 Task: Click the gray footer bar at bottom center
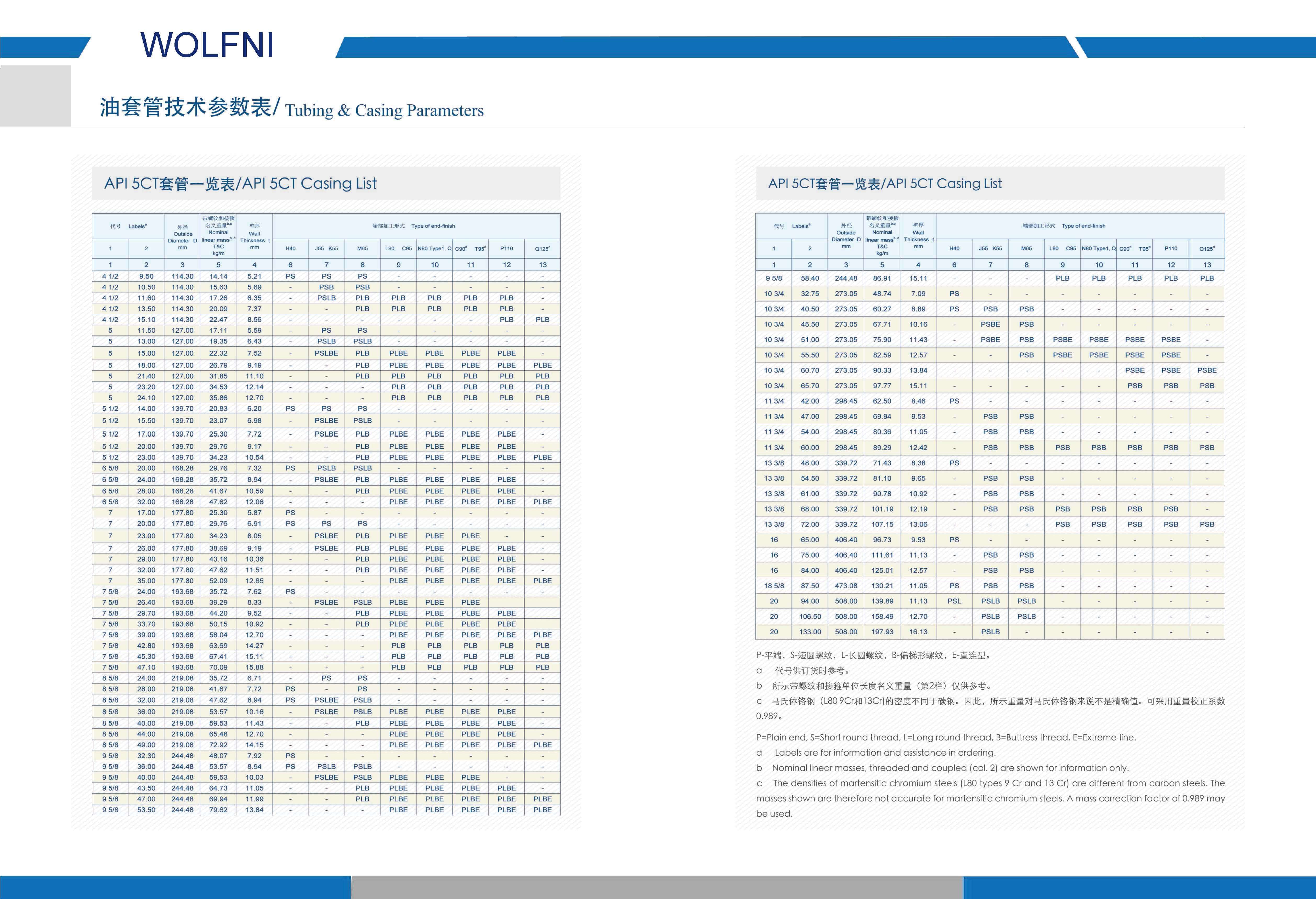click(657, 887)
